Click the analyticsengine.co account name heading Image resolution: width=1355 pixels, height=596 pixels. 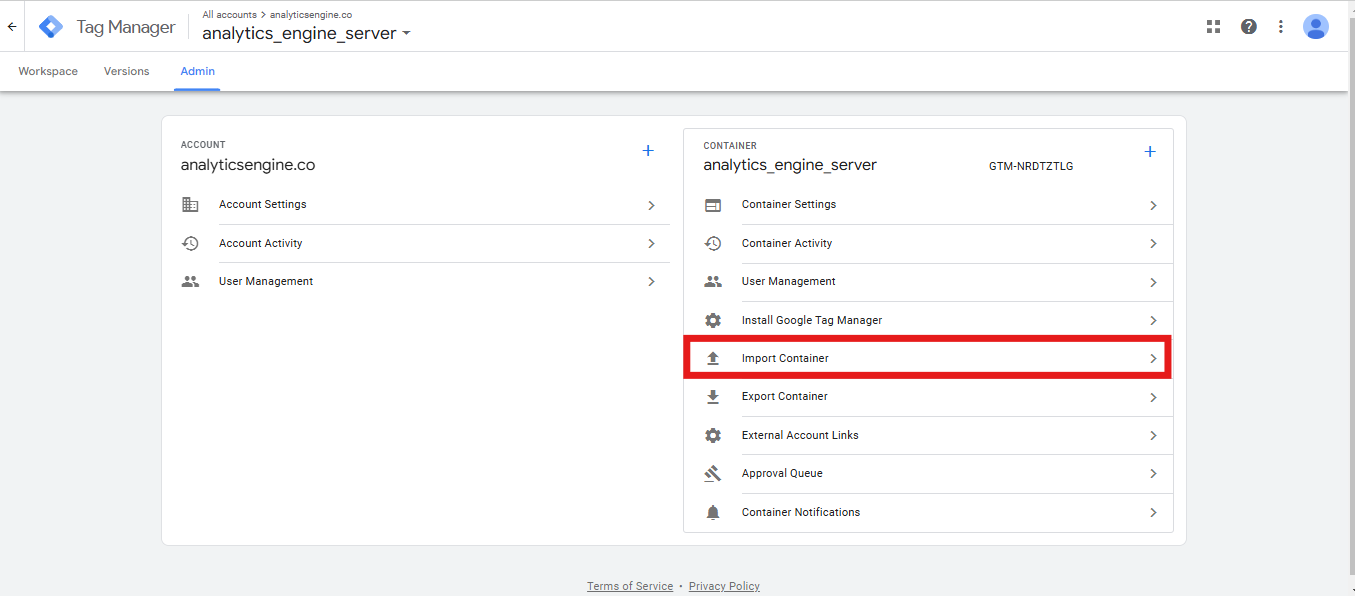click(248, 165)
